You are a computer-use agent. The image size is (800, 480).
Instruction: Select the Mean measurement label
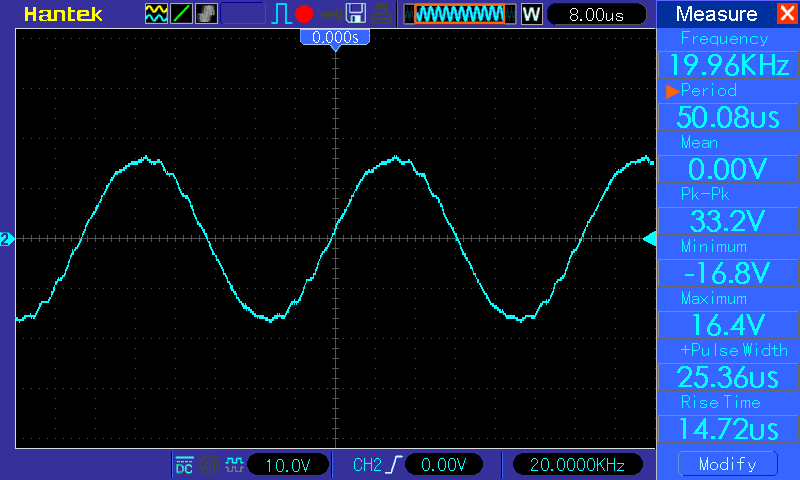point(699,143)
